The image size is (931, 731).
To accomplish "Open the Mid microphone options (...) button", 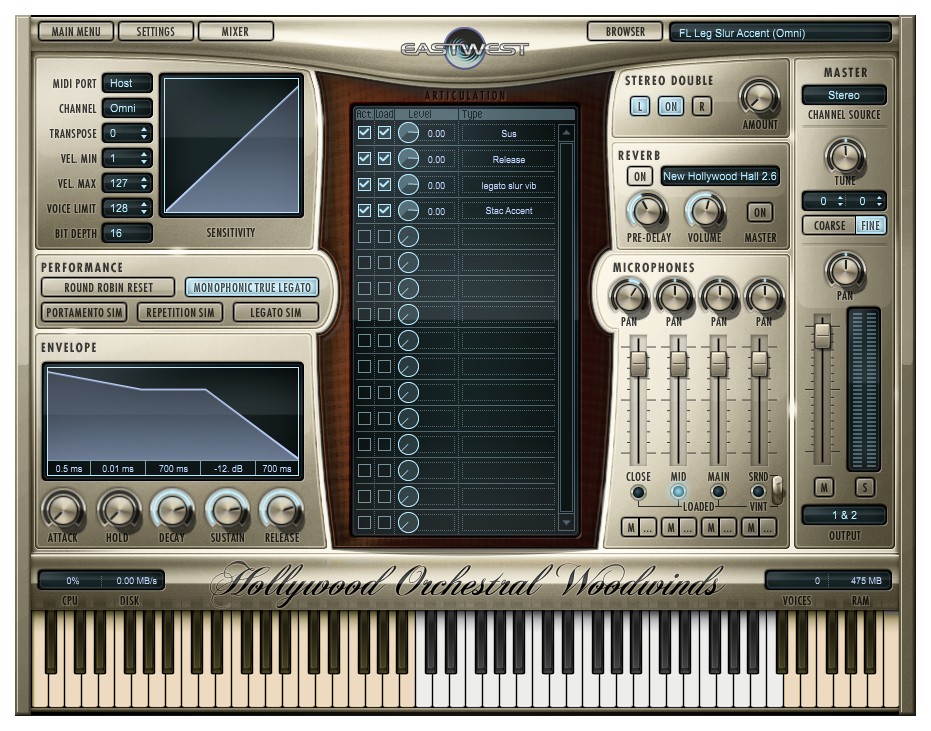I will pyautogui.click(x=688, y=527).
